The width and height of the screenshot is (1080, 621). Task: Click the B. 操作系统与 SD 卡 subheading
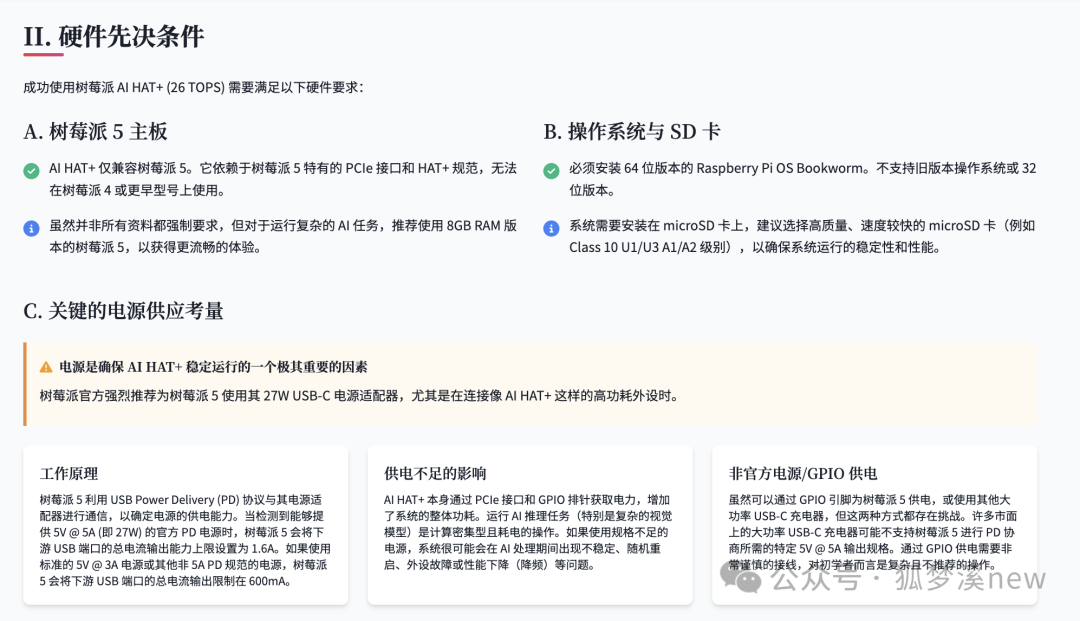(x=632, y=132)
